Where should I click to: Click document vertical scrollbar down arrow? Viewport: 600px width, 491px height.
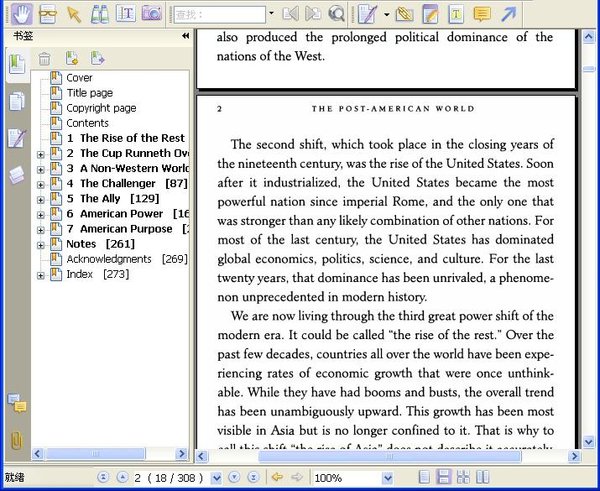[x=588, y=442]
